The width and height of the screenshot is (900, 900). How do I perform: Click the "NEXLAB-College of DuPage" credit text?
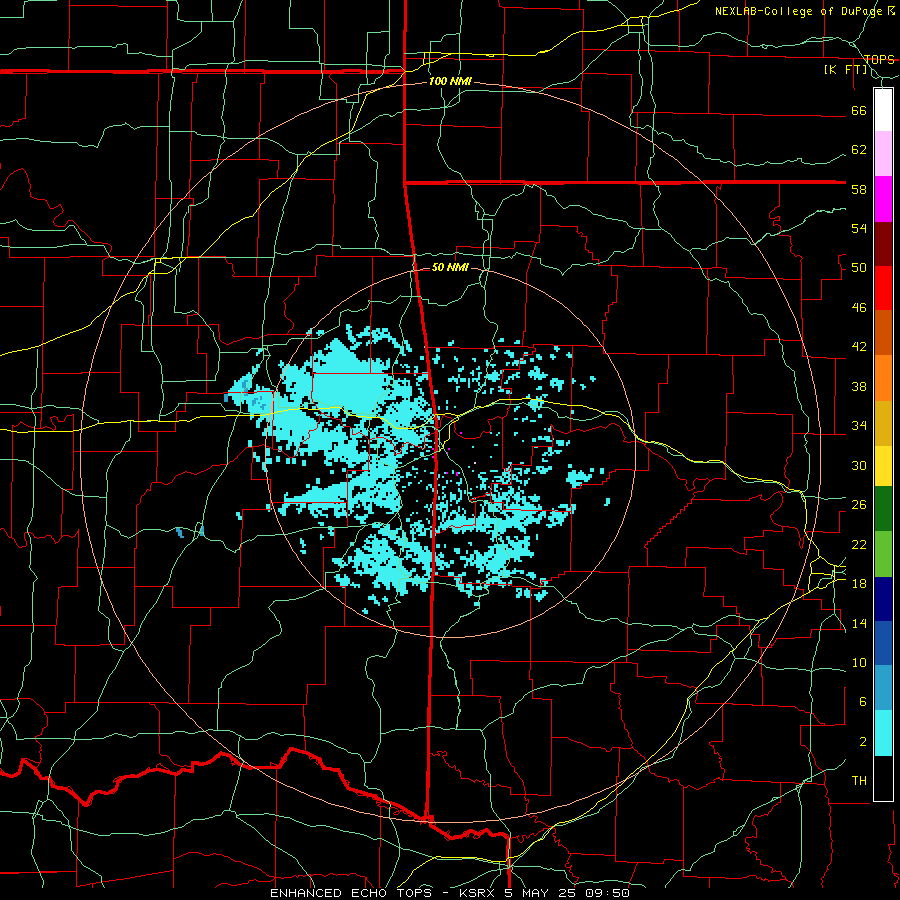(800, 11)
